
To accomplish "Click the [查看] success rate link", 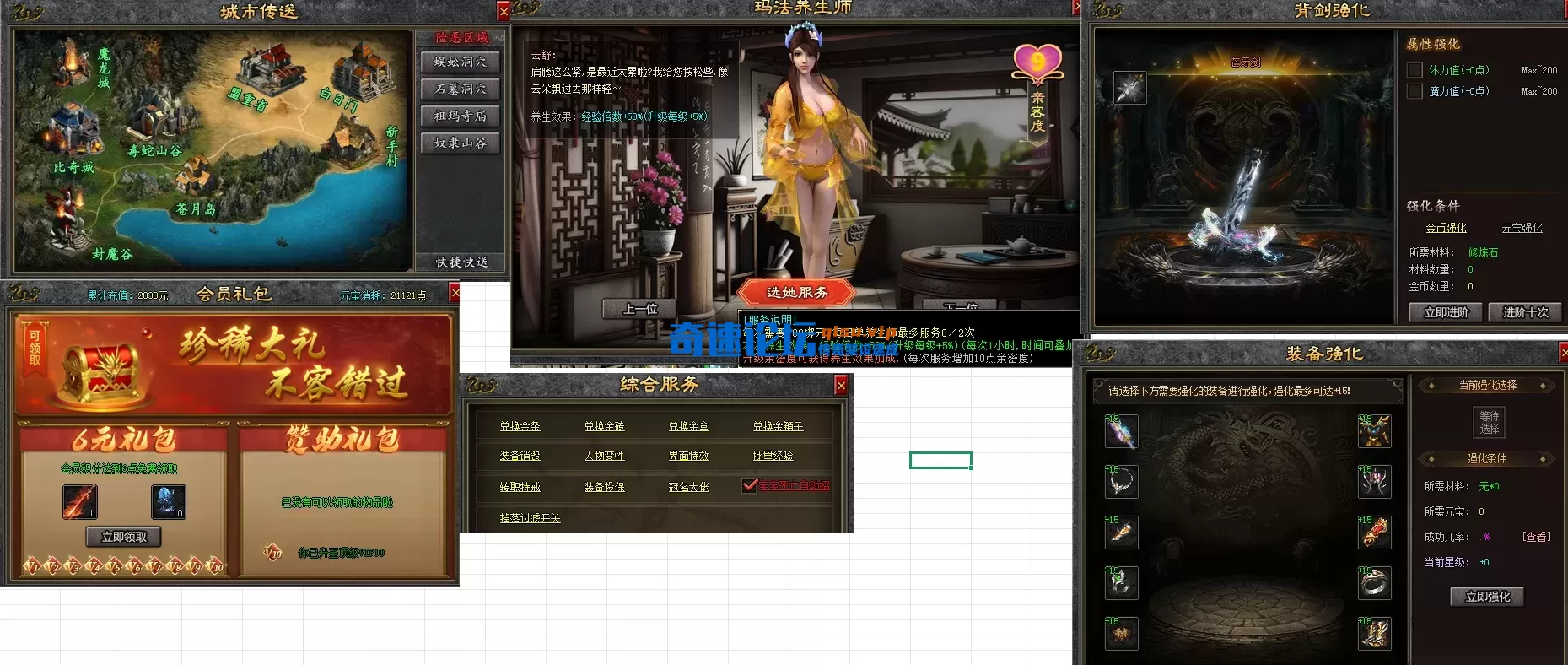I will click(x=1537, y=537).
